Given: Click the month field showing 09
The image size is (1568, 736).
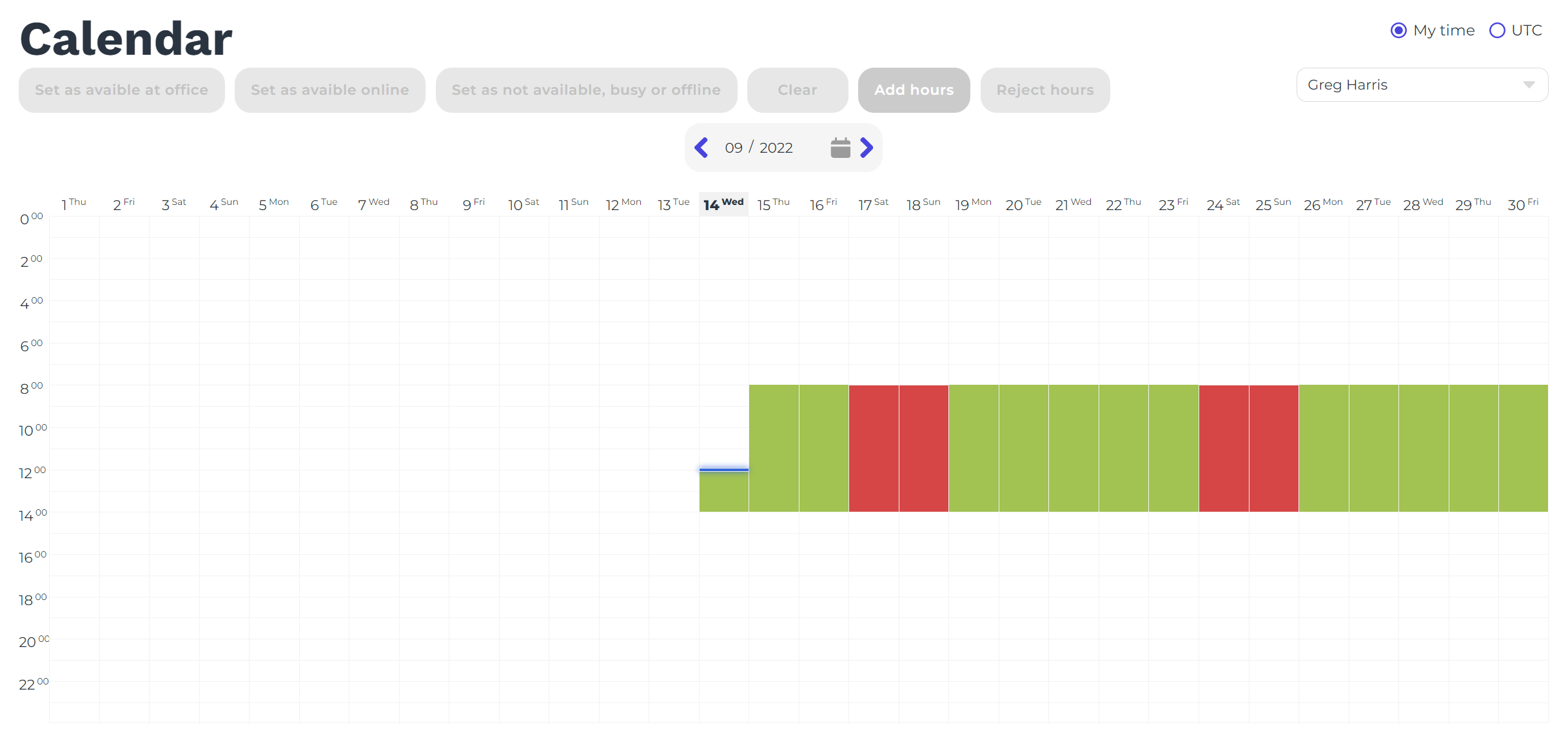Looking at the screenshot, I should [733, 148].
